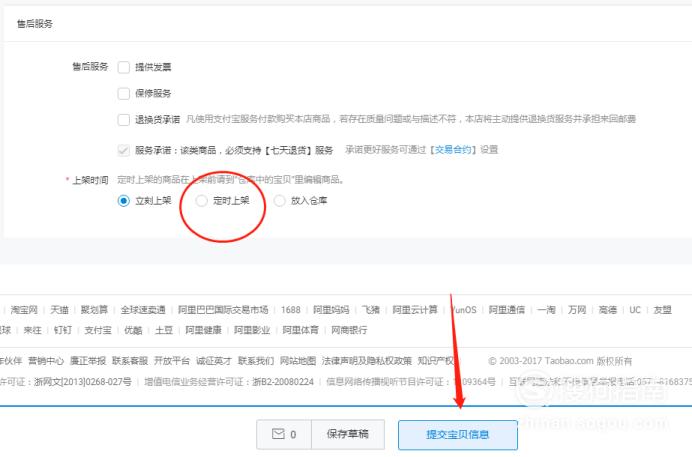This screenshot has height=457, width=692.
Task: Submit with 提交宝贝信息 button
Action: click(458, 435)
